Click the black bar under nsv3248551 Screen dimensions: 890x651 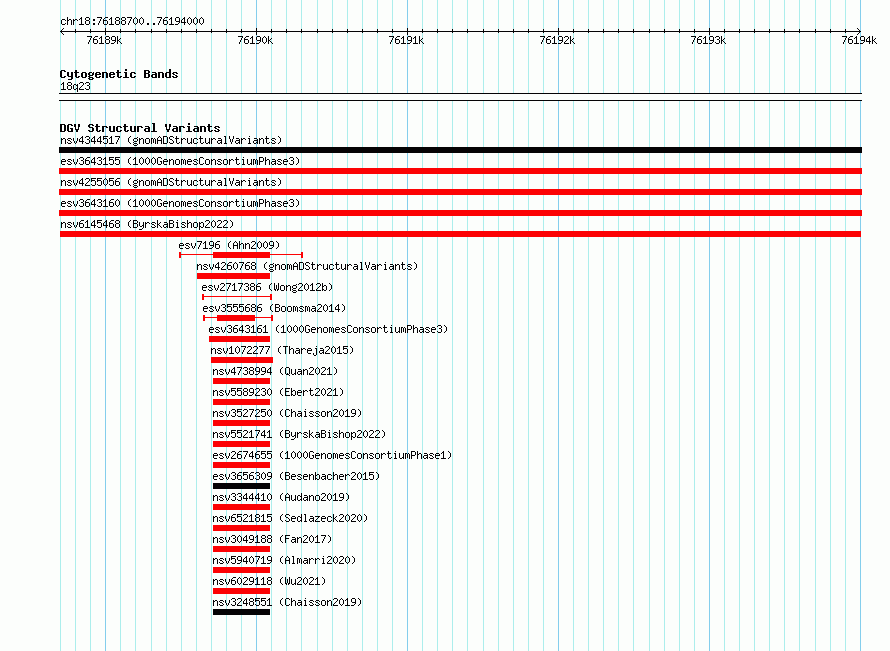241,612
